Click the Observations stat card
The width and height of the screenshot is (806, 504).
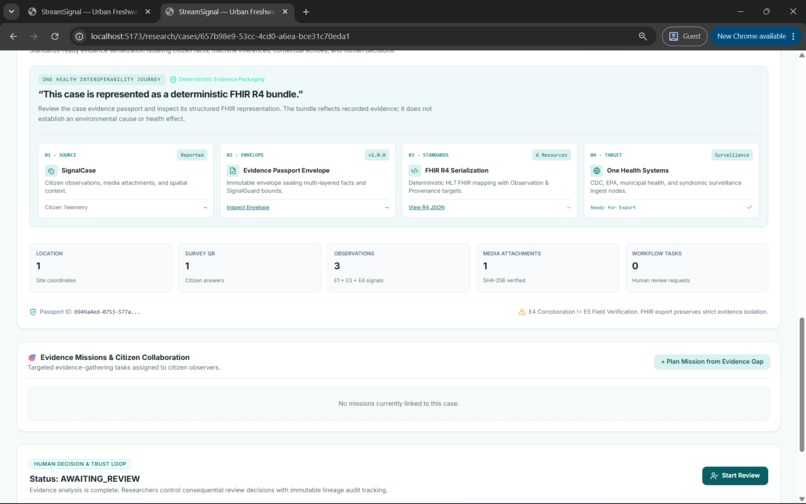tap(399, 267)
